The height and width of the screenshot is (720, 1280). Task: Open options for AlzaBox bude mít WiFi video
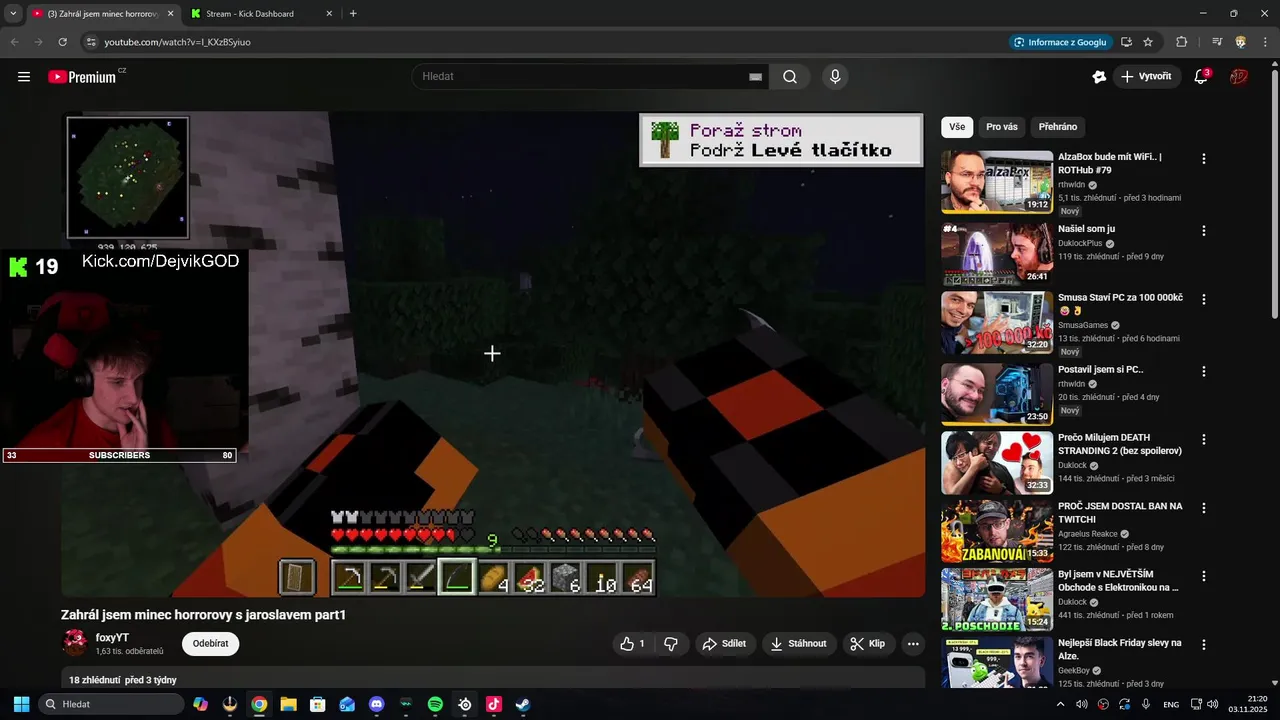point(1204,159)
